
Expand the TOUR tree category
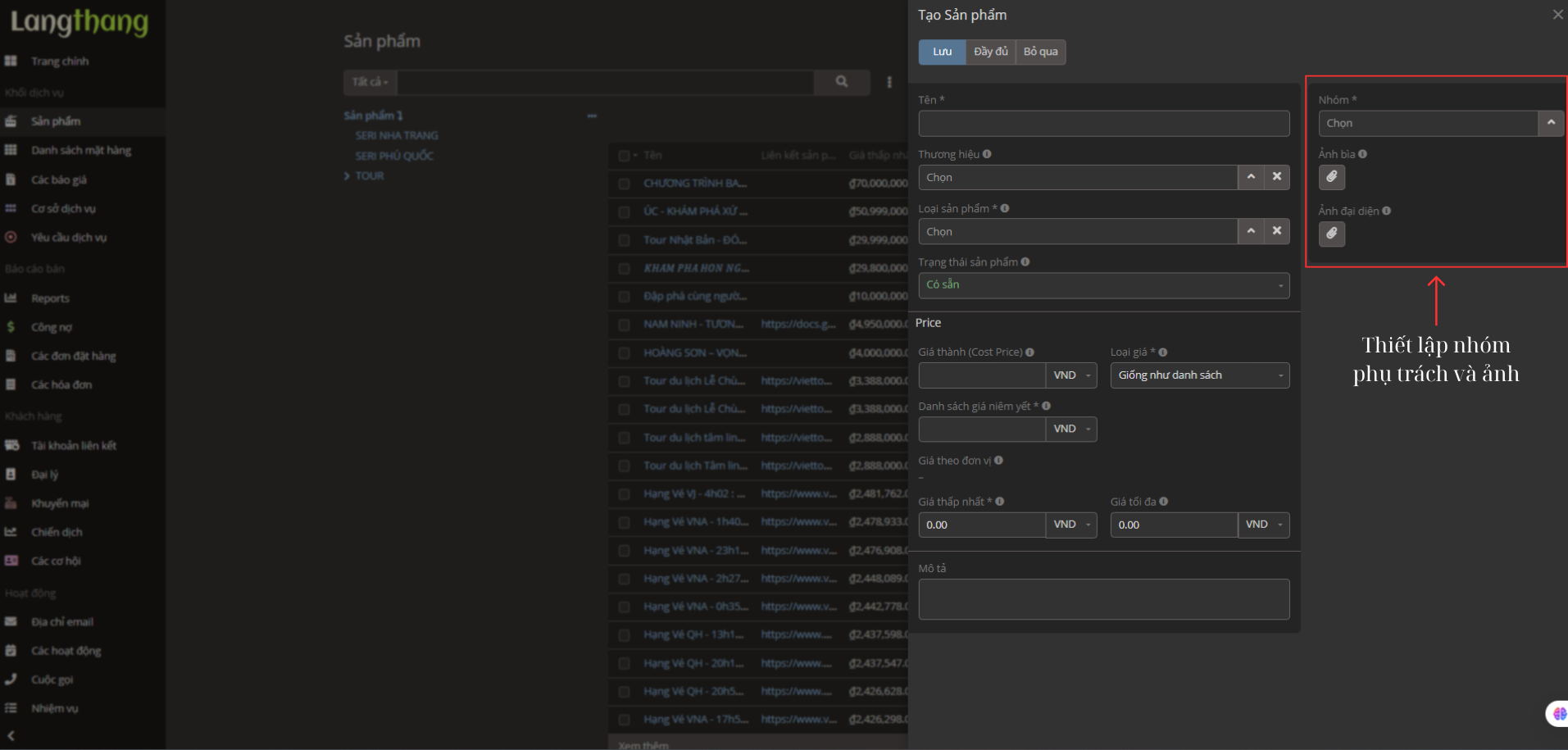coord(348,176)
